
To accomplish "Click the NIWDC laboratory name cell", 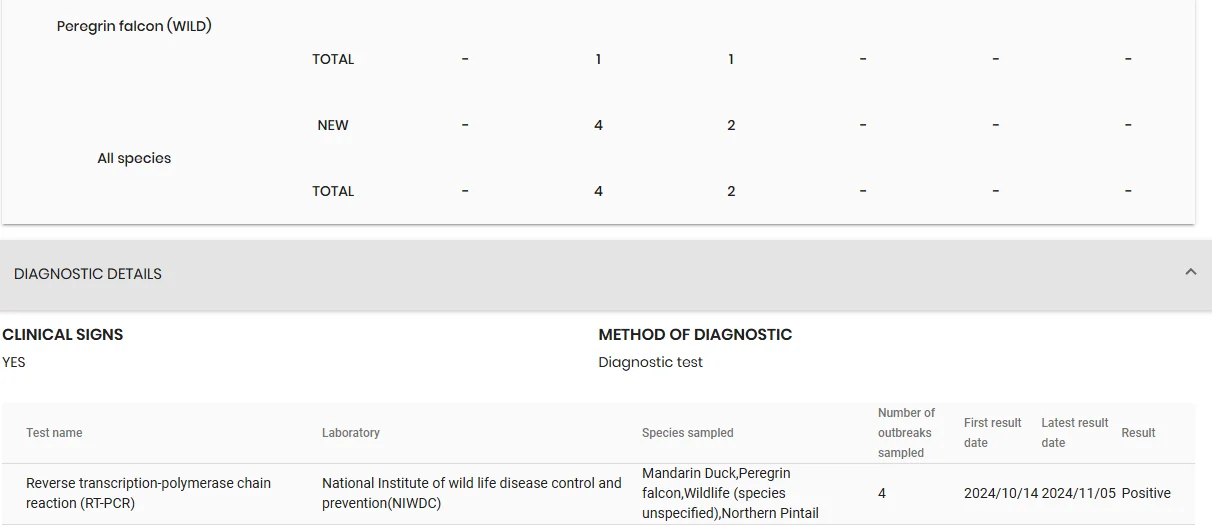I will [472, 493].
